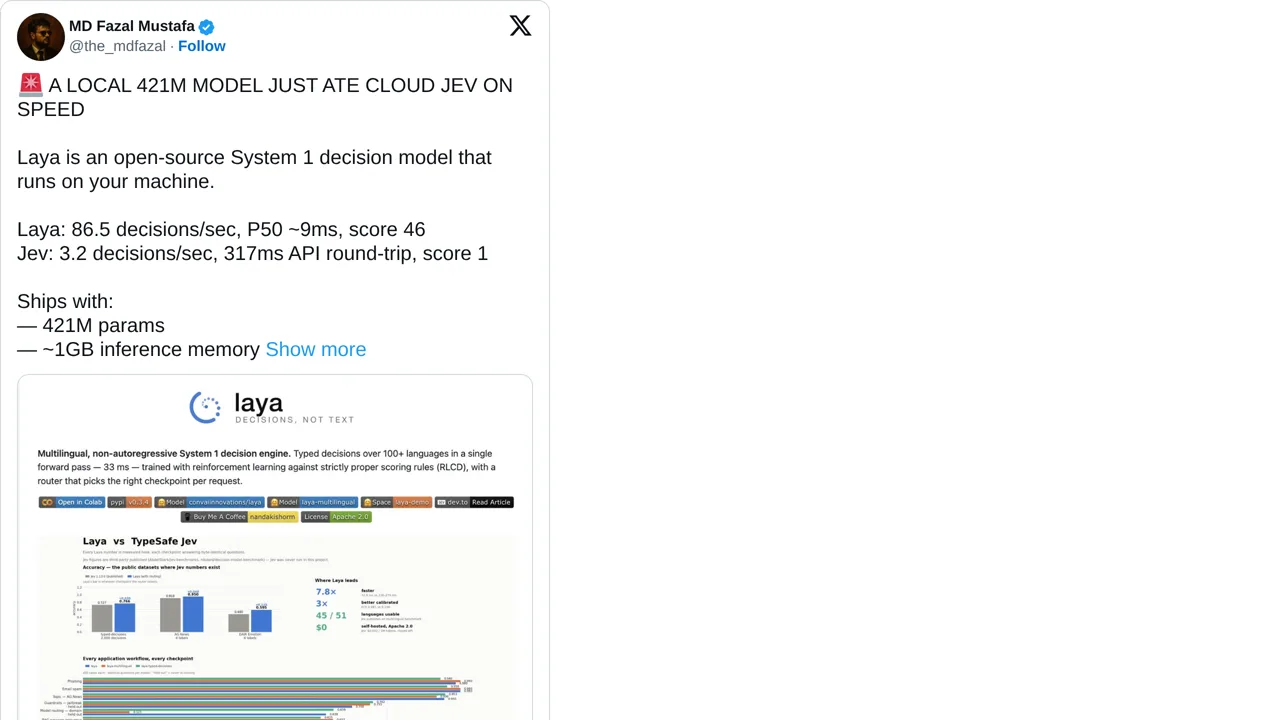
Task: Click the "— 421M params" line
Action: (91, 325)
